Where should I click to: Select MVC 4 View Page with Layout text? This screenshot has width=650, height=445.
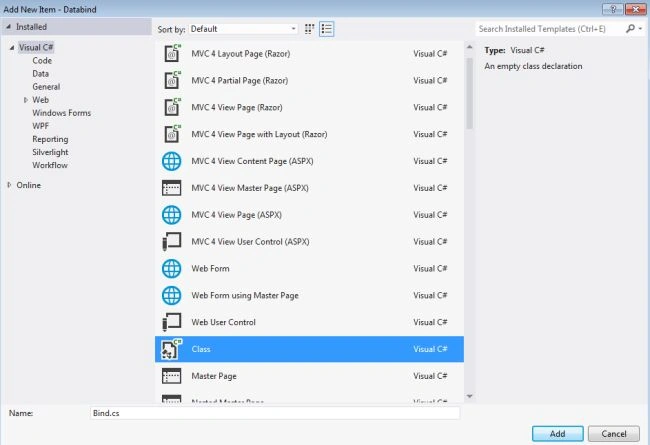coord(259,134)
